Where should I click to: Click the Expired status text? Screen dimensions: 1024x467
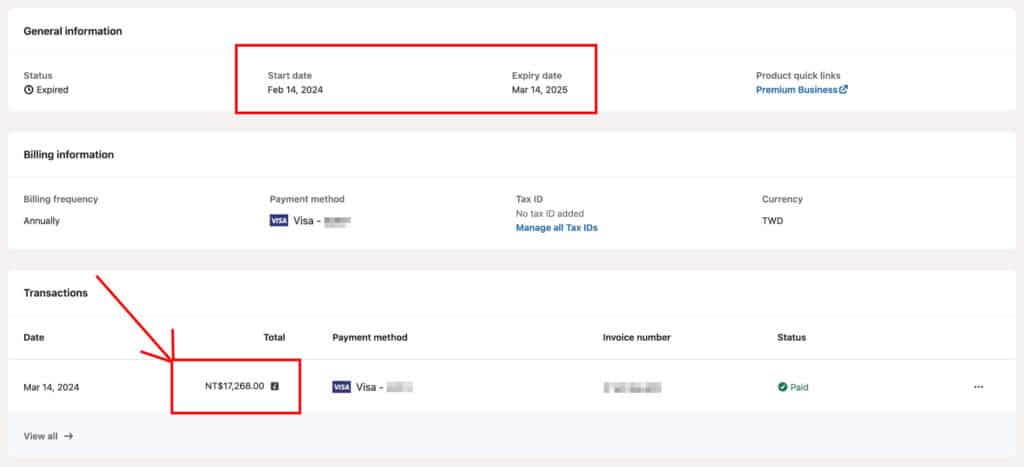coord(52,90)
